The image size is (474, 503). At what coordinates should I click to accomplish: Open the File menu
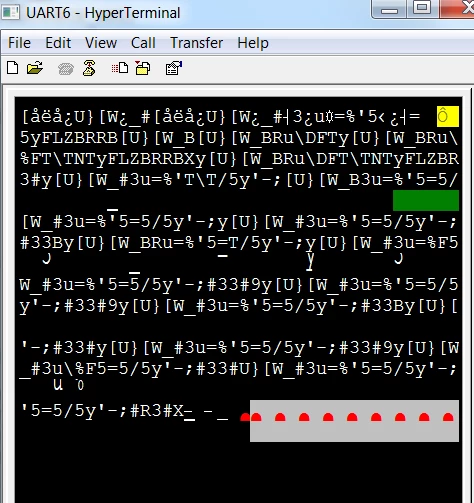tap(19, 43)
